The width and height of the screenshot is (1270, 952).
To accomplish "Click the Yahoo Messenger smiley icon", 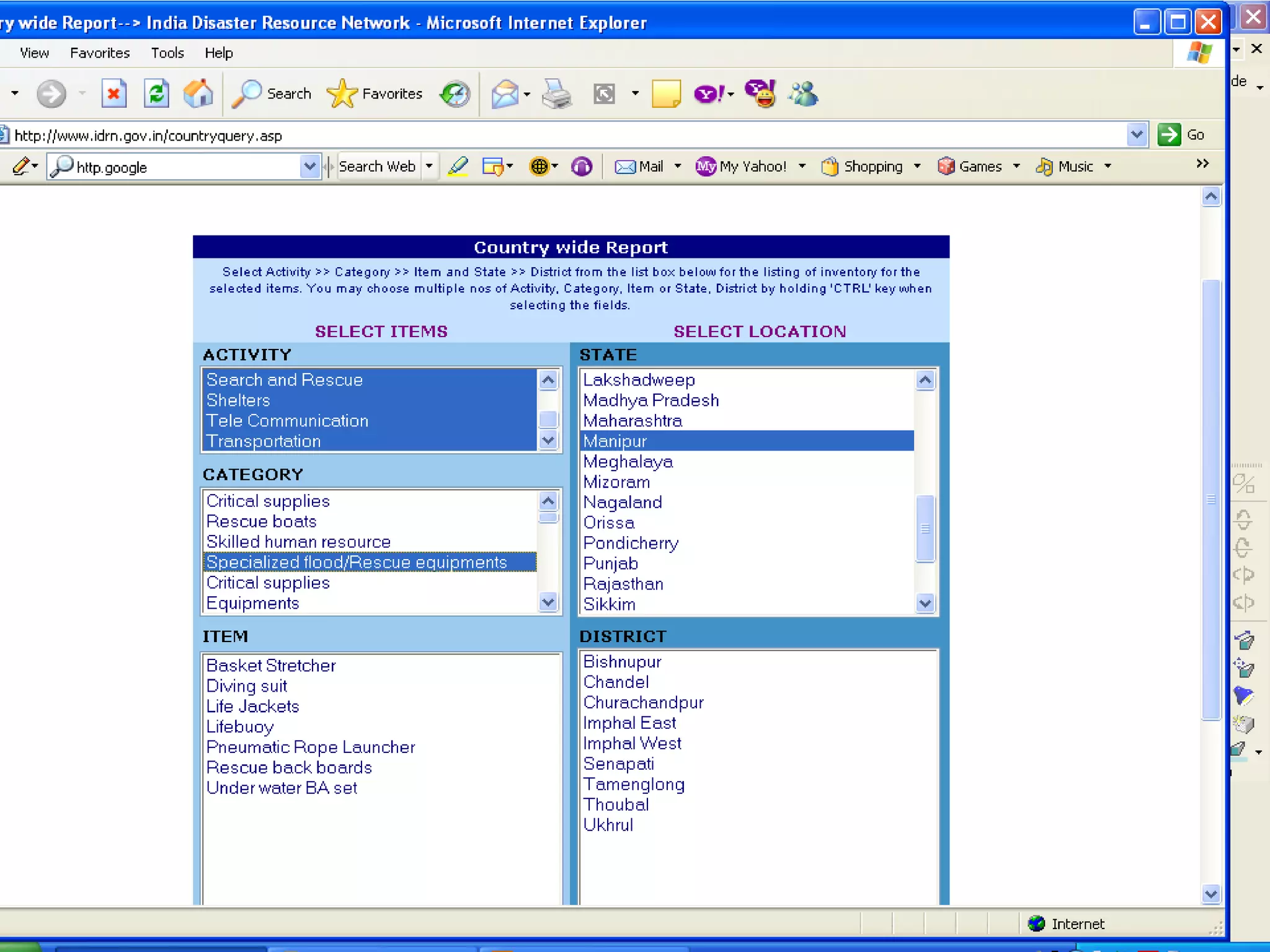I will 761,94.
